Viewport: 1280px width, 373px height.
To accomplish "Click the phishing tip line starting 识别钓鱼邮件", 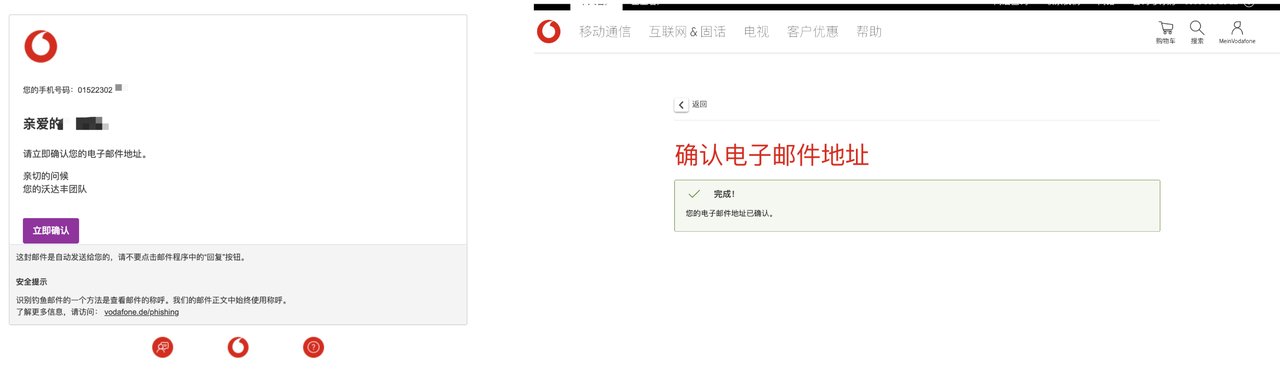I will 152,300.
